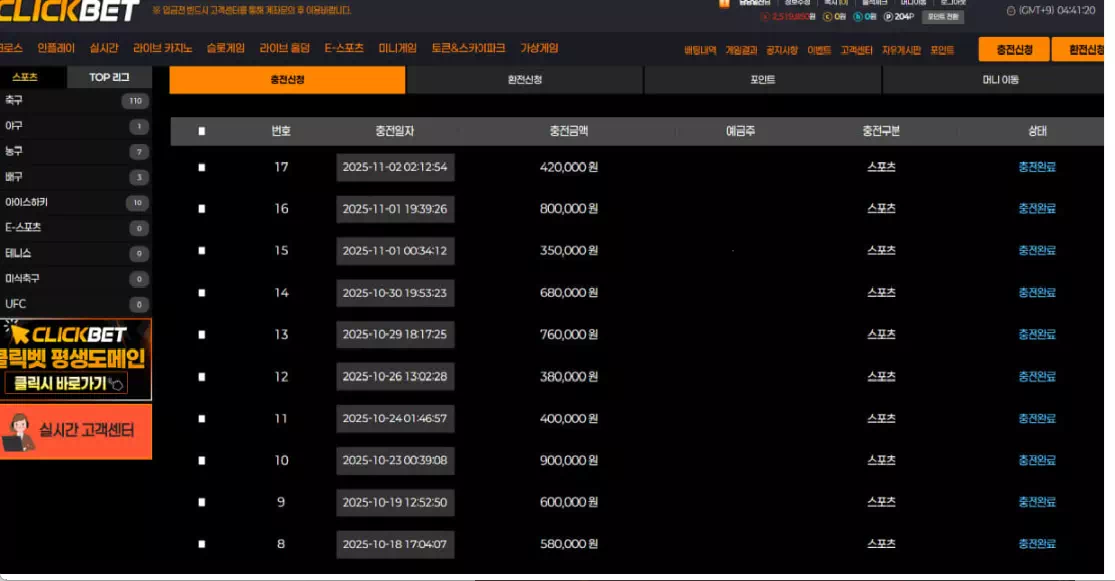The image size is (1115, 581).
Task: Check the box for deposit row 12
Action: point(202,377)
